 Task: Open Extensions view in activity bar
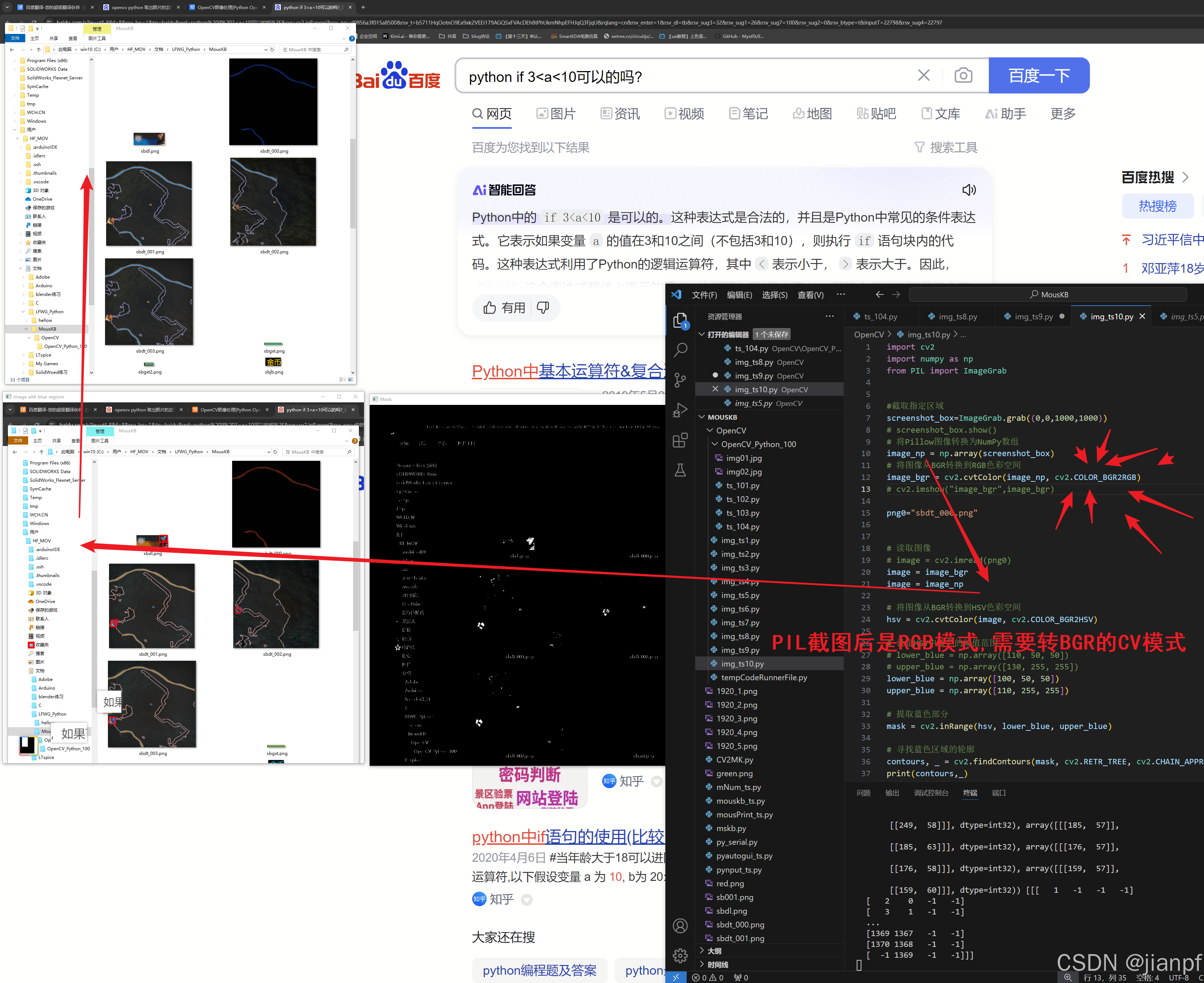click(680, 440)
